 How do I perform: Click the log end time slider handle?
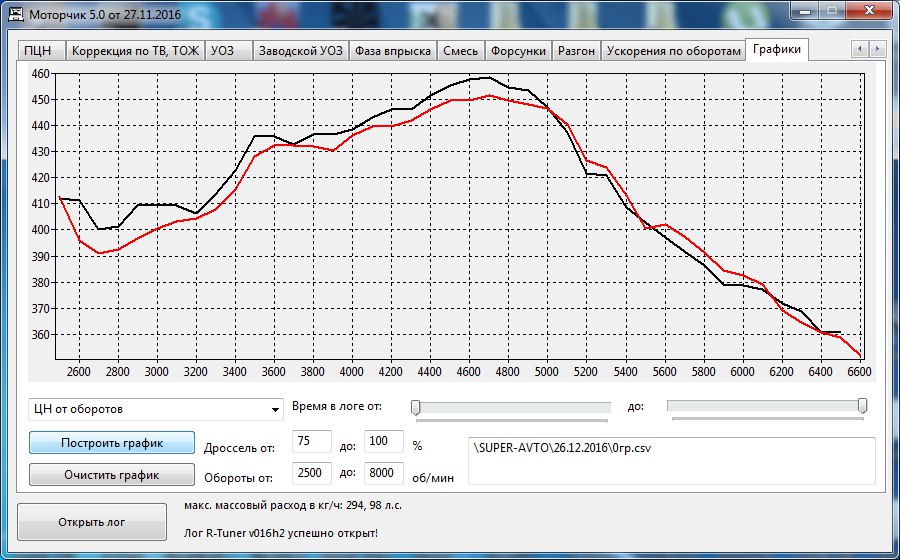[862, 406]
